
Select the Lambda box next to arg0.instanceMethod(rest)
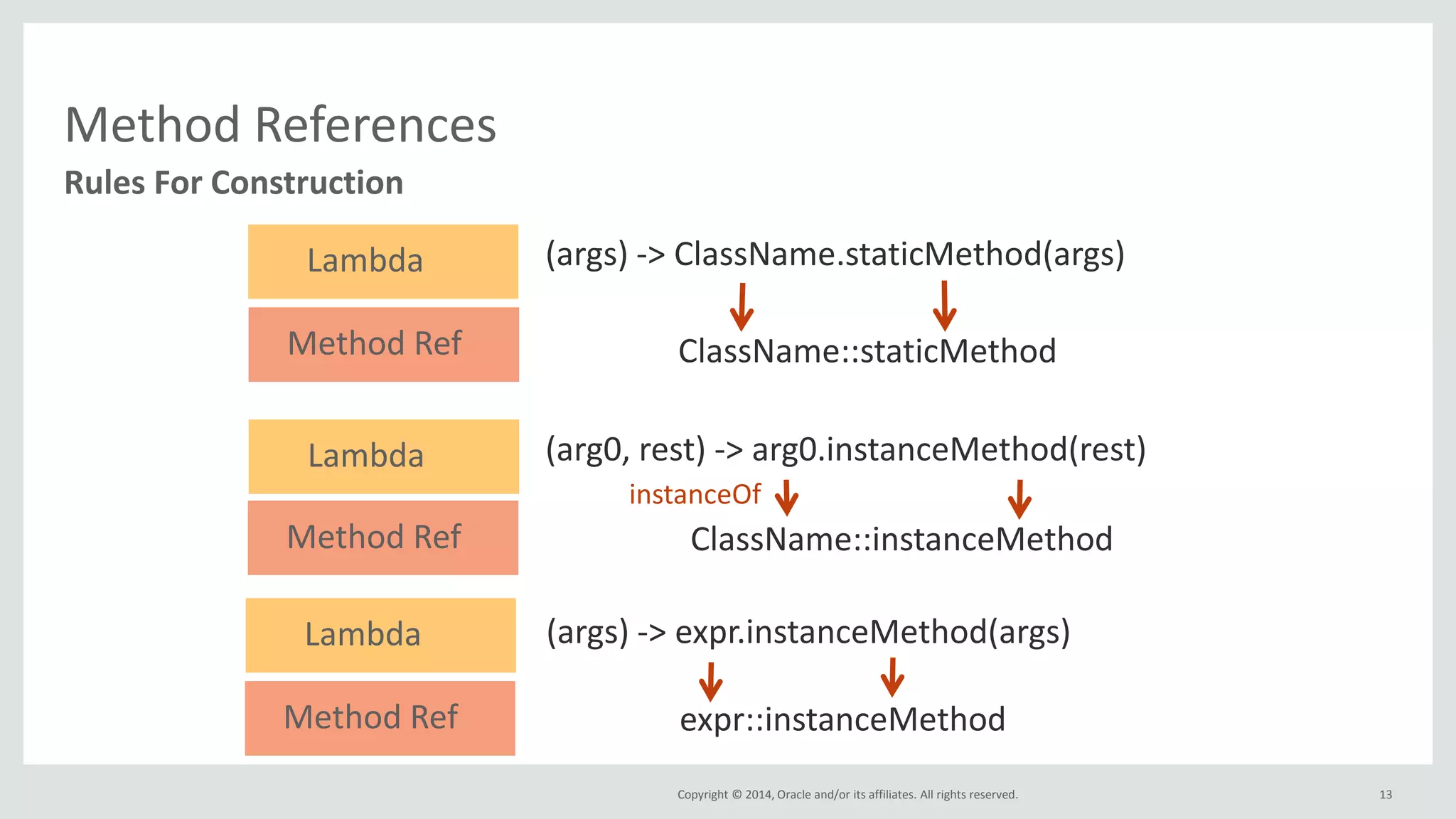pos(383,456)
